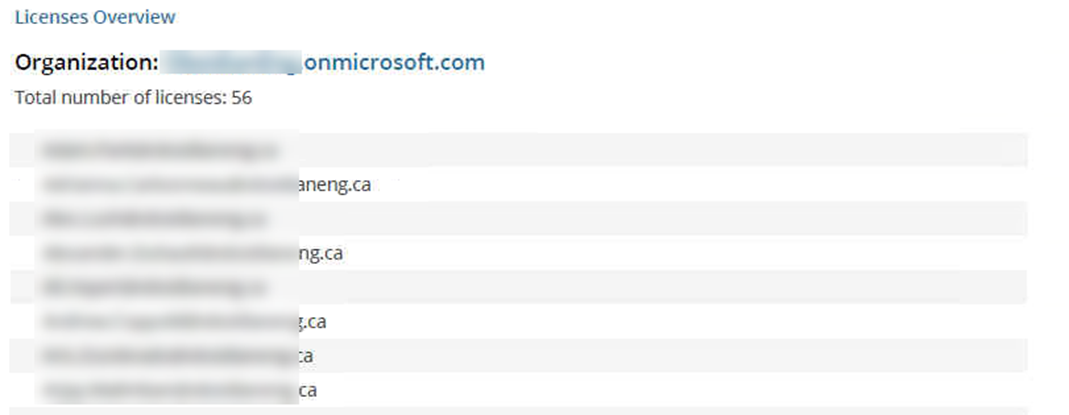Screen dimensions: 1069x415
Task: Click the blurred organization name before onmicrosoft.com
Action: point(230,63)
